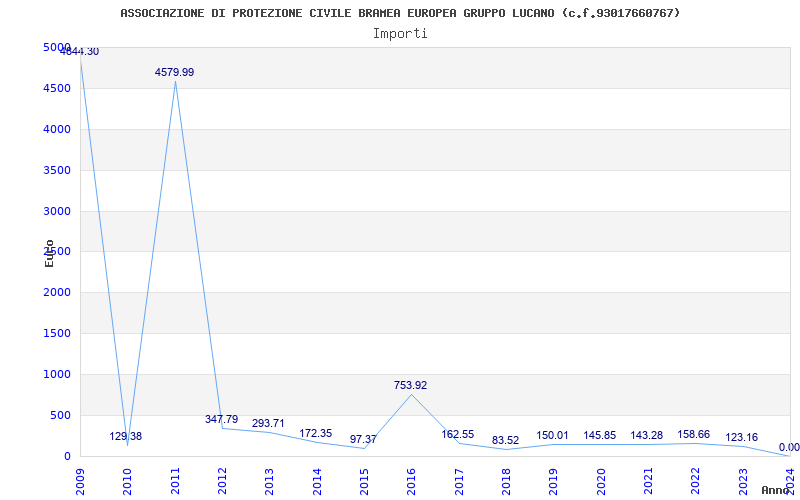Click the 753.92 peak value label
This screenshot has height=500, width=800.
click(x=410, y=385)
